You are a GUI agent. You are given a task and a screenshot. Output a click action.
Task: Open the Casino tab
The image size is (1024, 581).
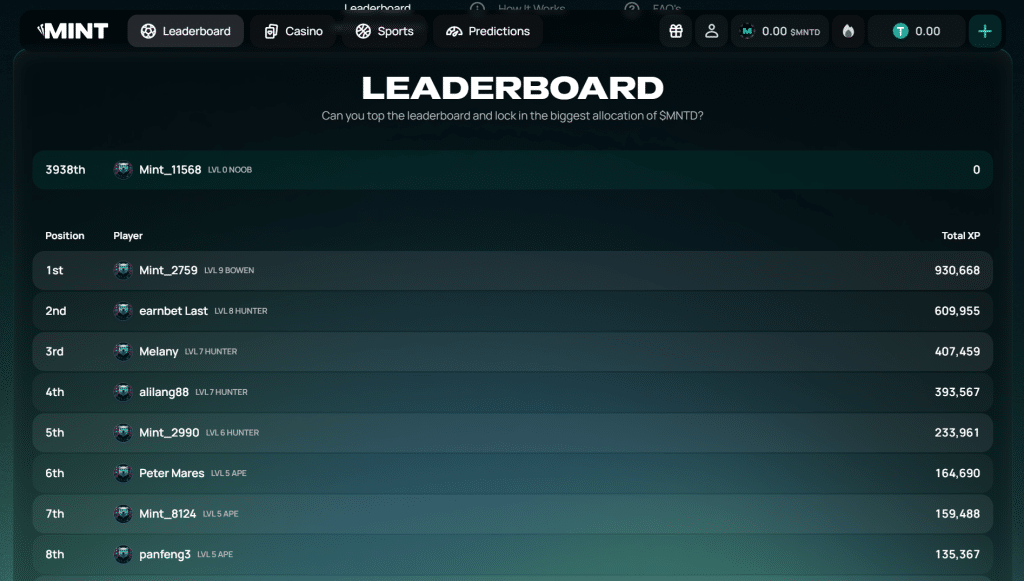(x=293, y=31)
